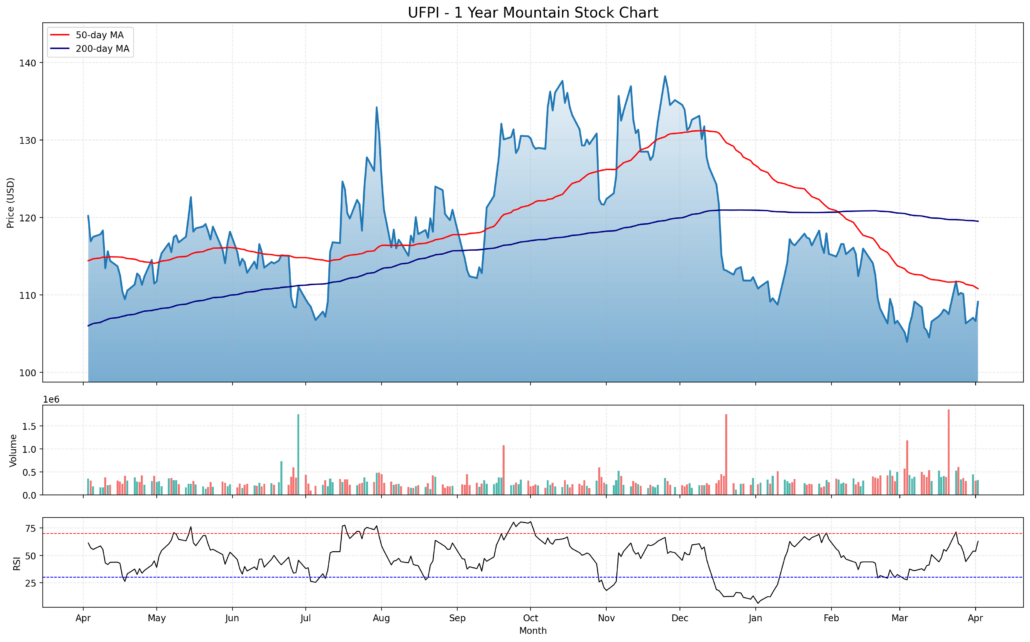The image size is (1030, 642).
Task: Click the "RSI" axis label
Action: click(16, 562)
